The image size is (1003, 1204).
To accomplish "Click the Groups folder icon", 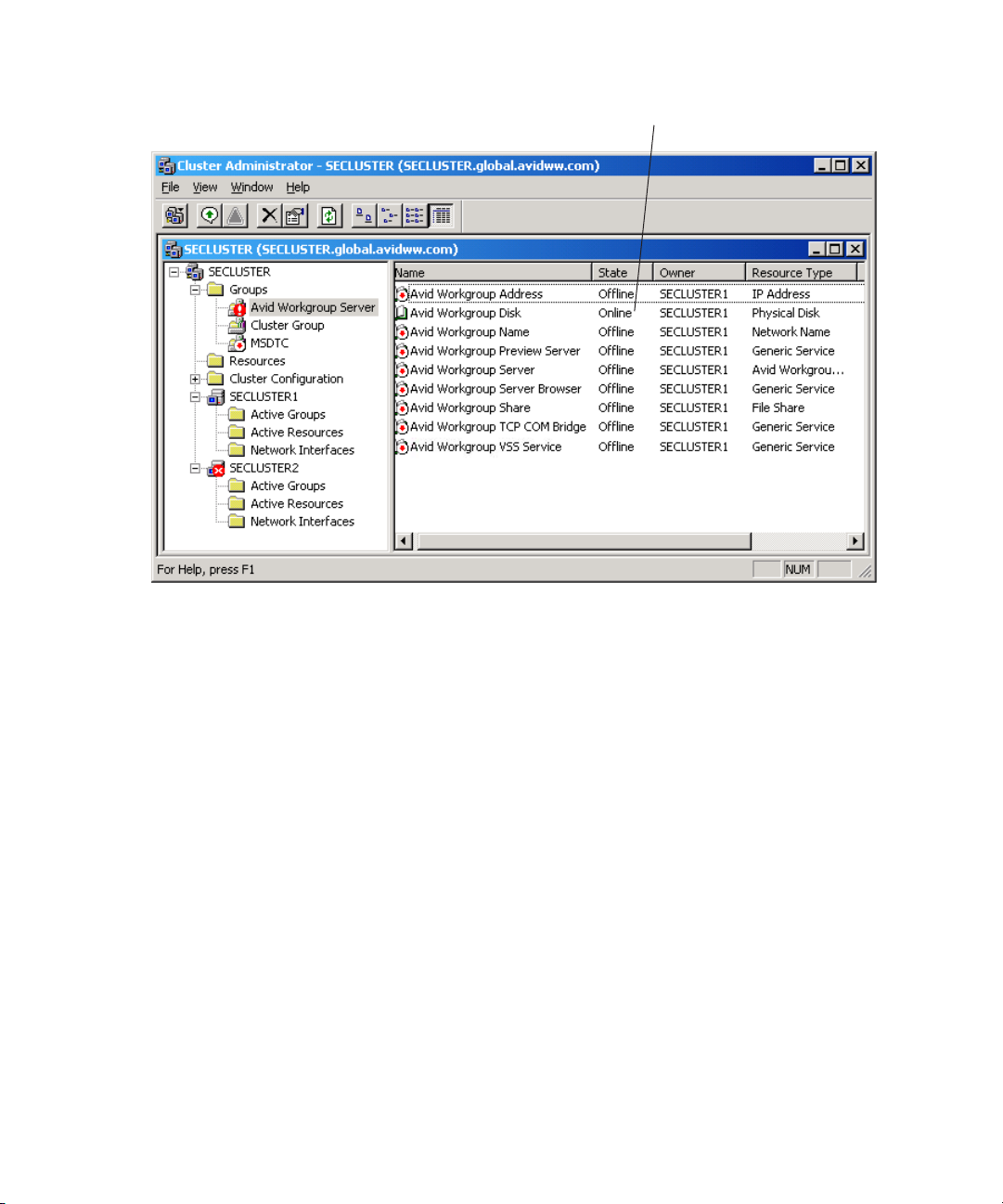I will 215,290.
